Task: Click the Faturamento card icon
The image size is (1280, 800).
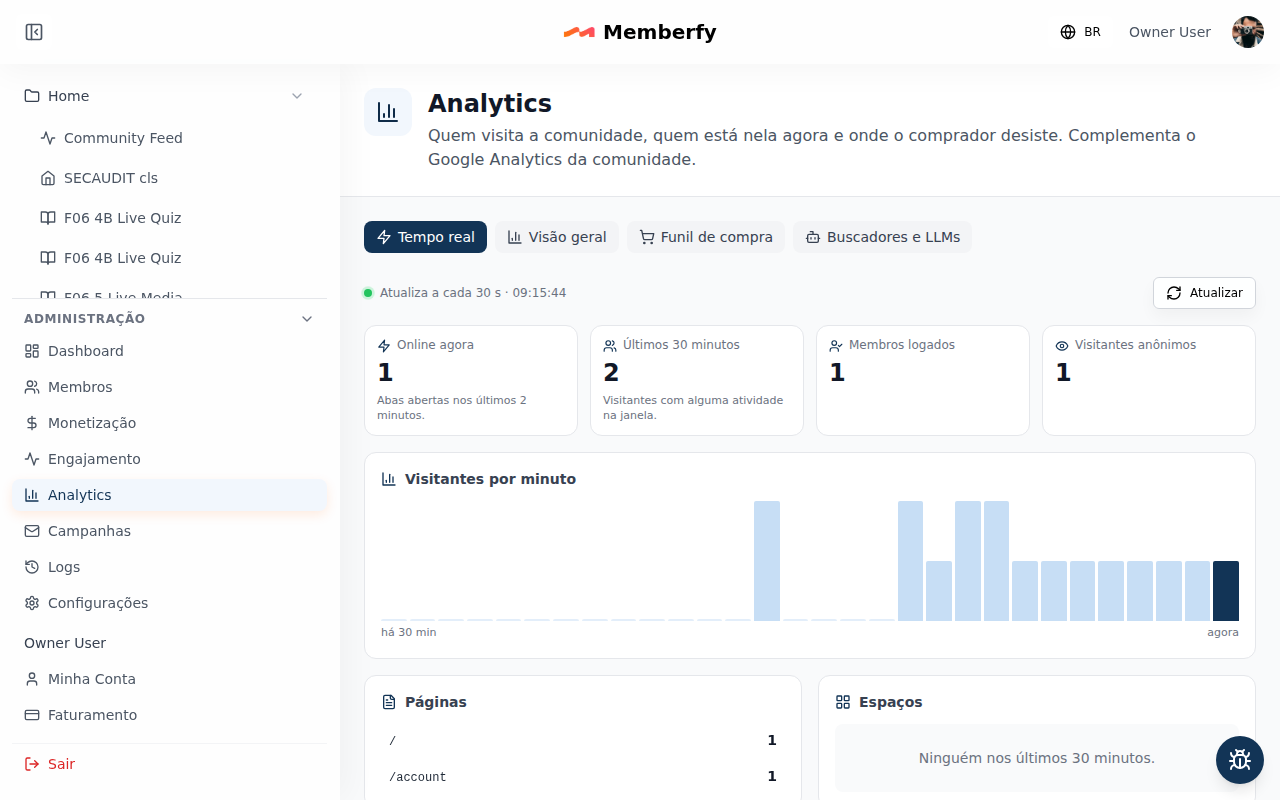Action: pos(32,715)
